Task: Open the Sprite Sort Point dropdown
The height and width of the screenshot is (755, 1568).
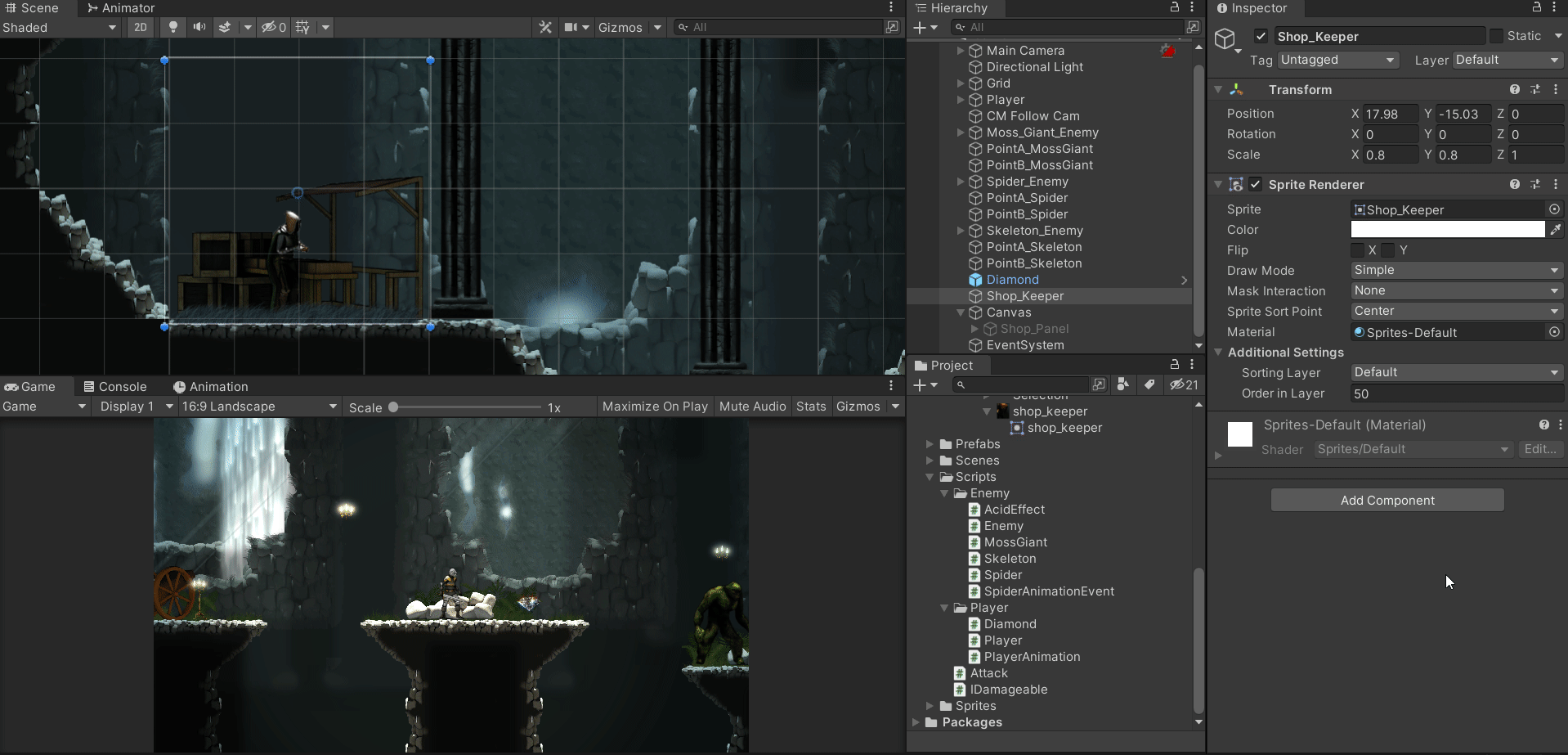Action: tap(1457, 311)
